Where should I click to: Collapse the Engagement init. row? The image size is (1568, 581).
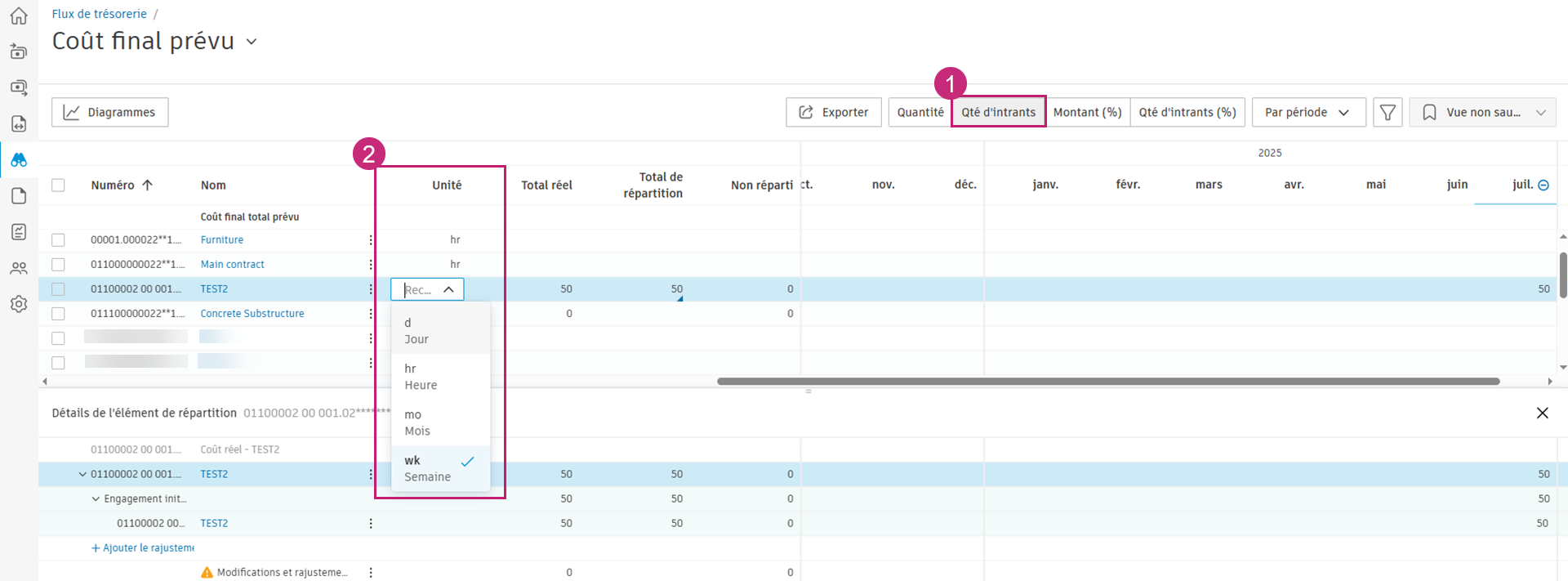coord(96,499)
